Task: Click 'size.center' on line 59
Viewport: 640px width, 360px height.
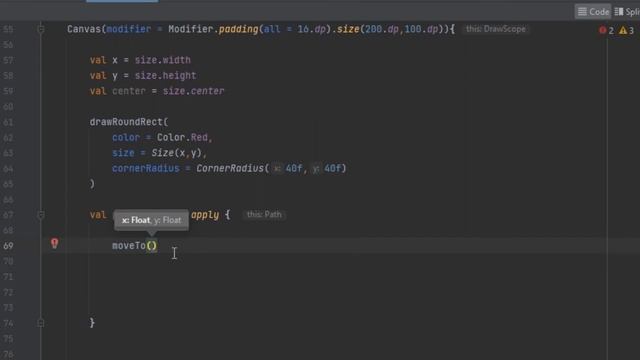Action: pos(193,91)
